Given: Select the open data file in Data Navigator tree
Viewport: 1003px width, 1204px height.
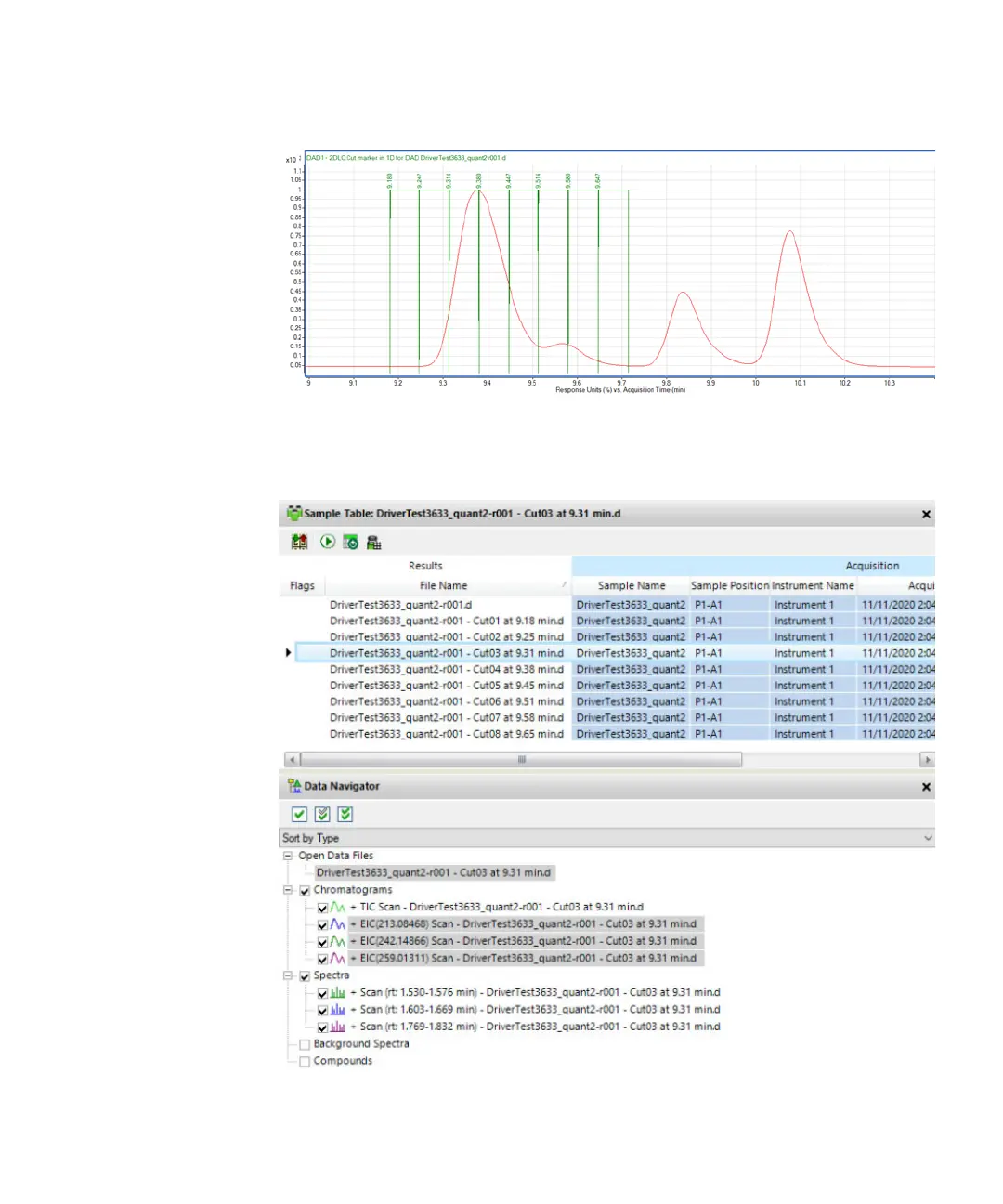Looking at the screenshot, I should pyautogui.click(x=434, y=872).
